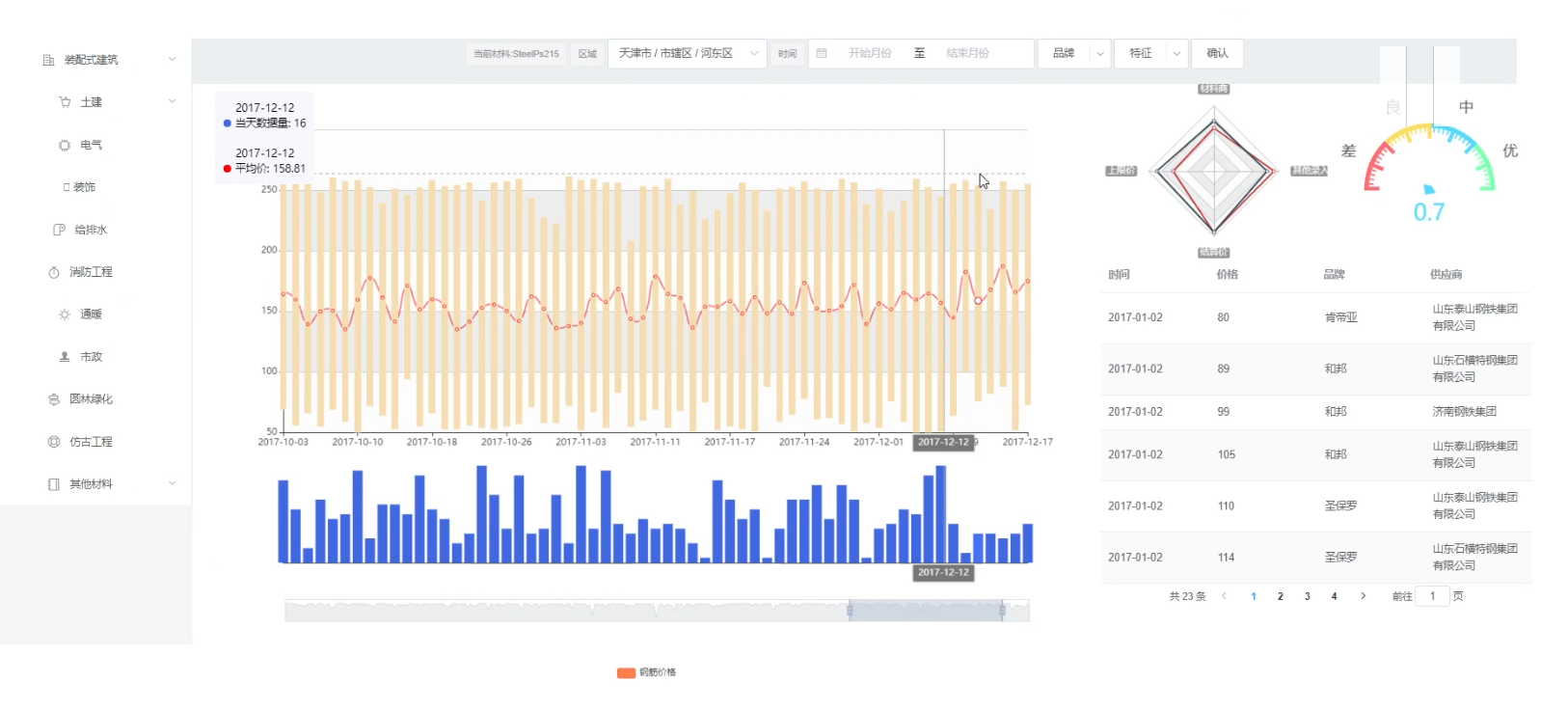The width and height of the screenshot is (1568, 711).
Task: Click the P-shaped icon beside 给排水
Action: (59, 230)
